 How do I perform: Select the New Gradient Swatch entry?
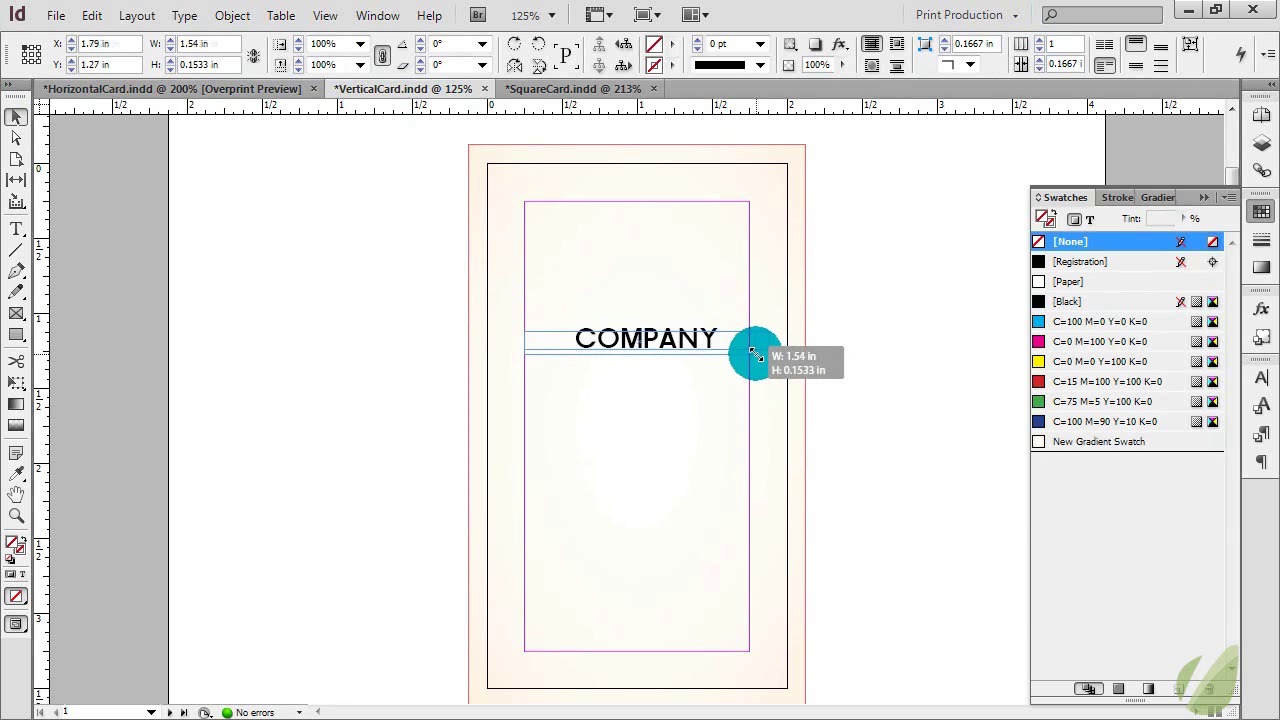[1127, 442]
